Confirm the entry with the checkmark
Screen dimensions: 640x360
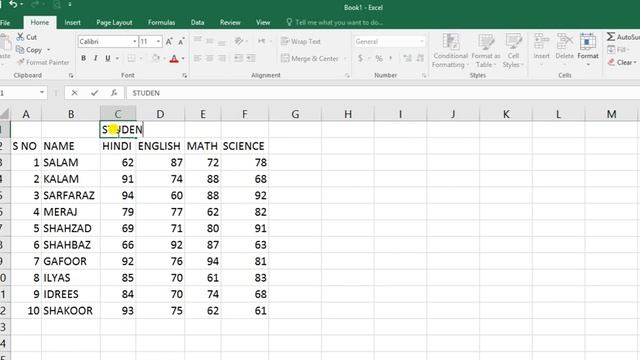(x=94, y=93)
